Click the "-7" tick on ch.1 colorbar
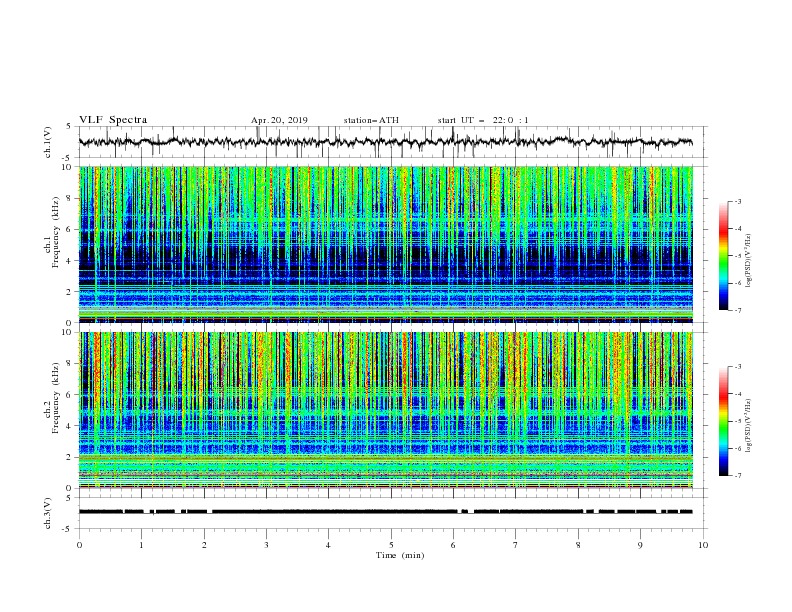Screen dimensions: 792x612 click(738, 310)
